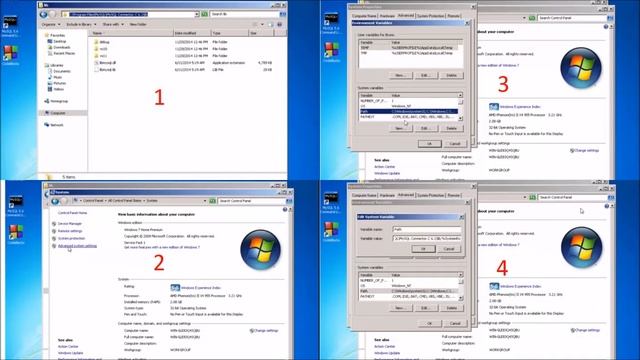Refresh the lib Explorer folder view
Screen dimensions: 640x360
point(204,14)
